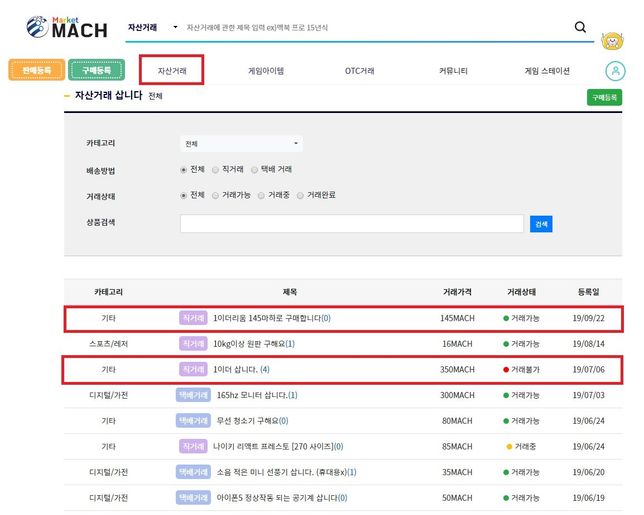Select the 택배 거래 radio option
The width and height of the screenshot is (644, 515).
click(254, 170)
